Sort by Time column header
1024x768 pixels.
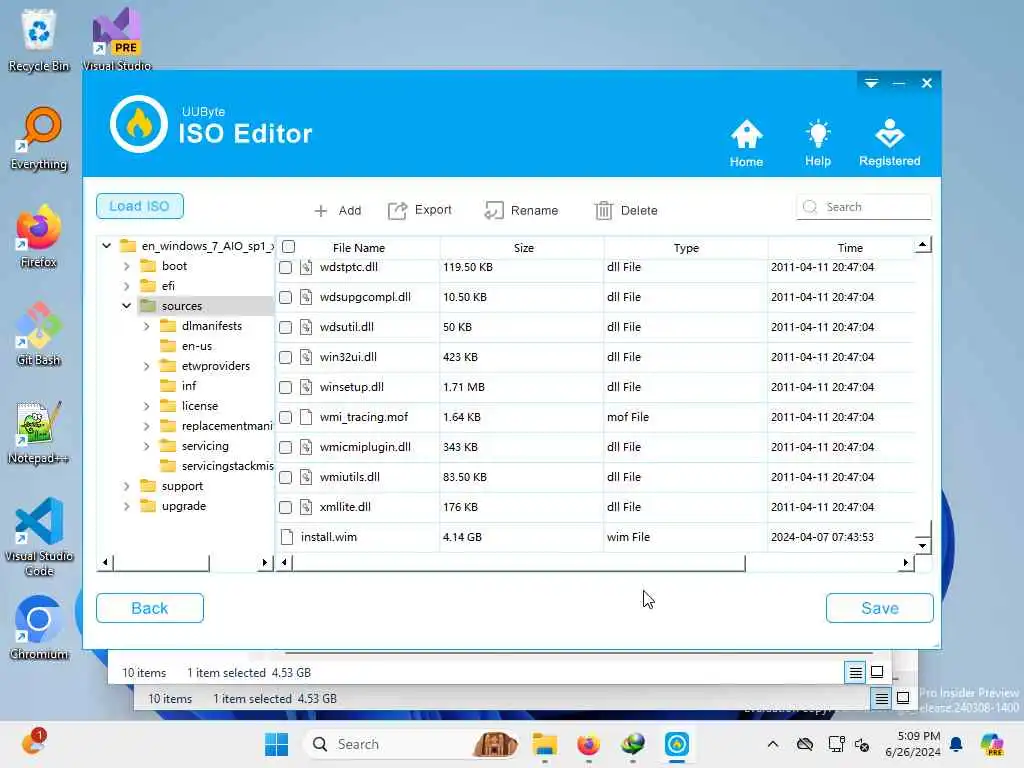coord(850,248)
